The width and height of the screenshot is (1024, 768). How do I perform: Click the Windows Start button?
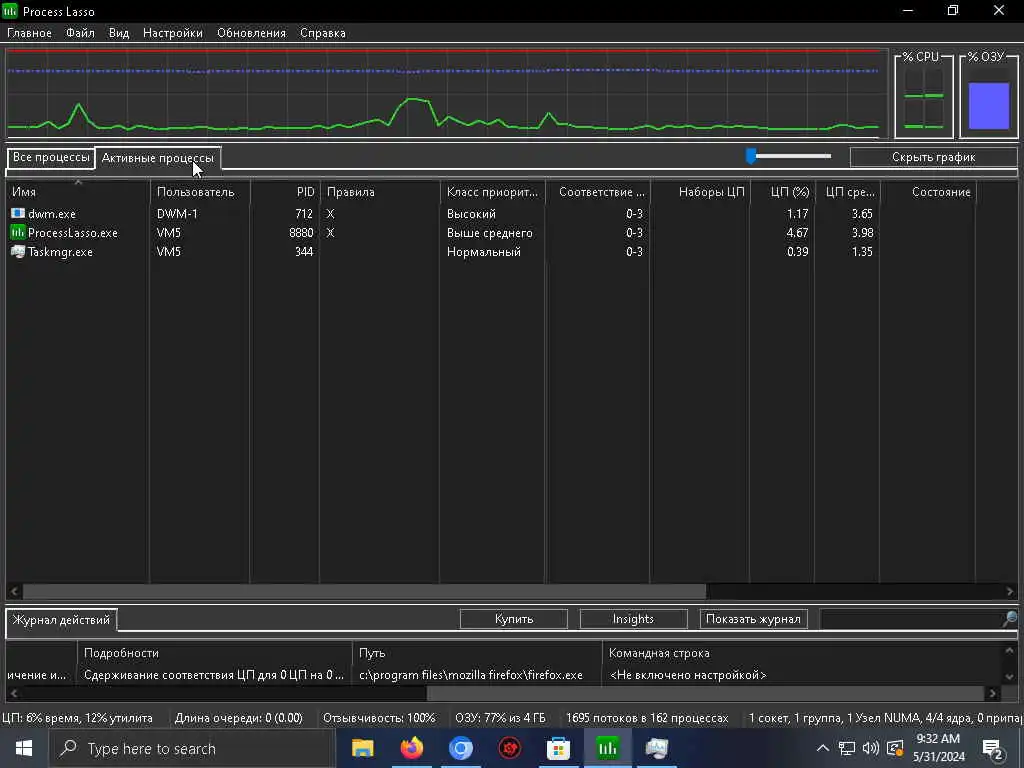coord(24,748)
